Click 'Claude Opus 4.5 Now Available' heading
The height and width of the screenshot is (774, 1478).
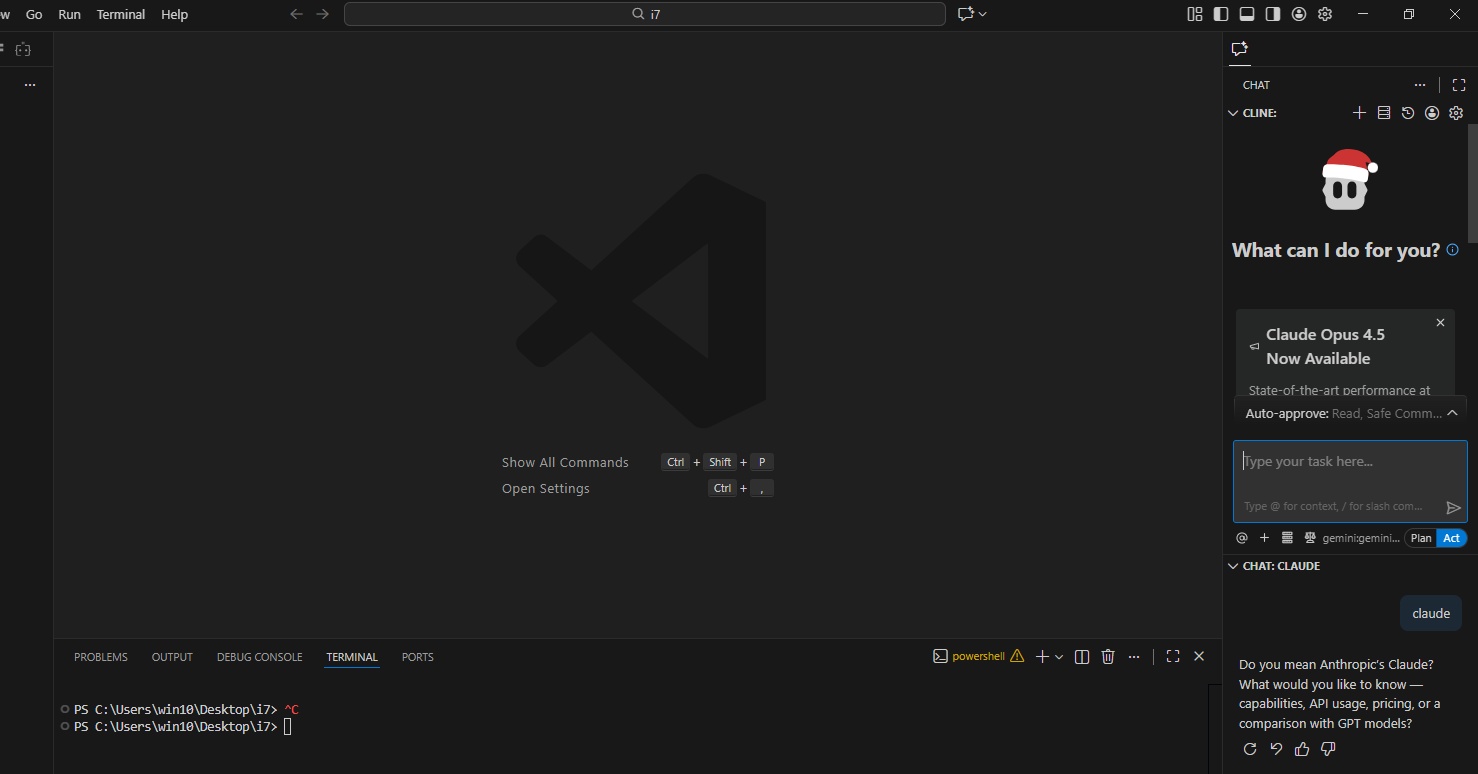tap(1325, 347)
